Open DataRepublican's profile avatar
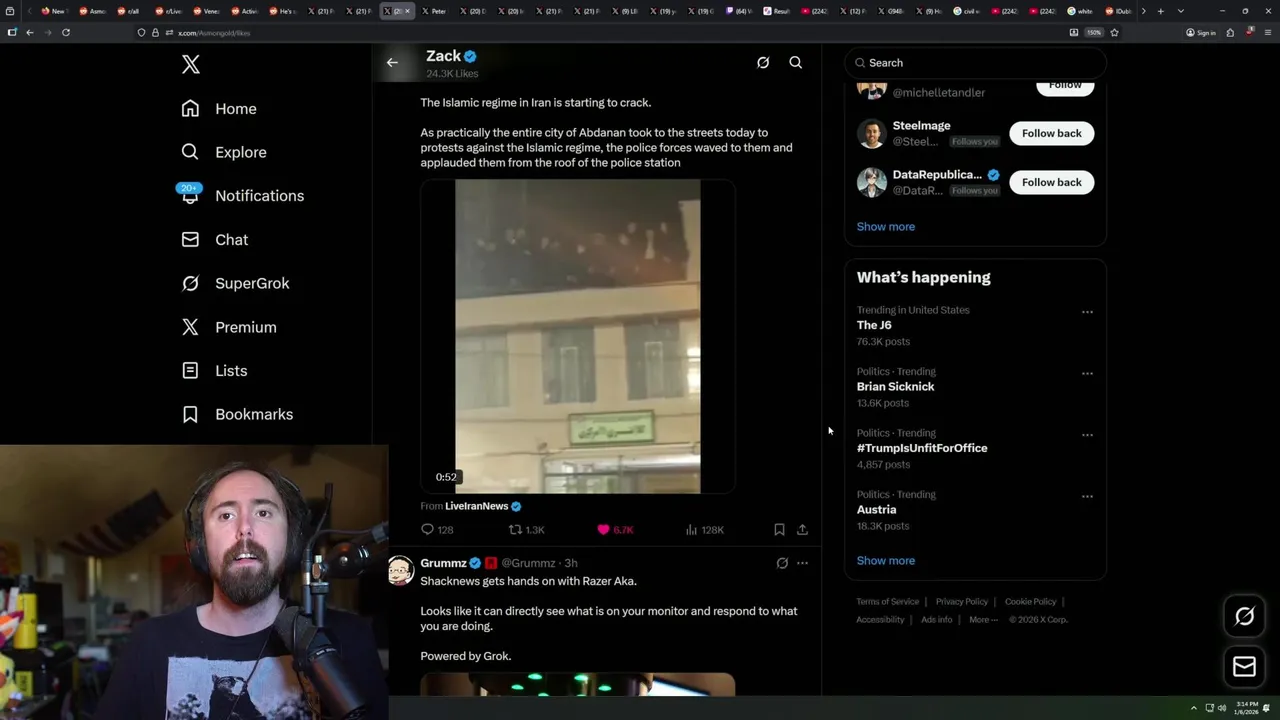Screen dimensions: 1280x720 coord(872,182)
